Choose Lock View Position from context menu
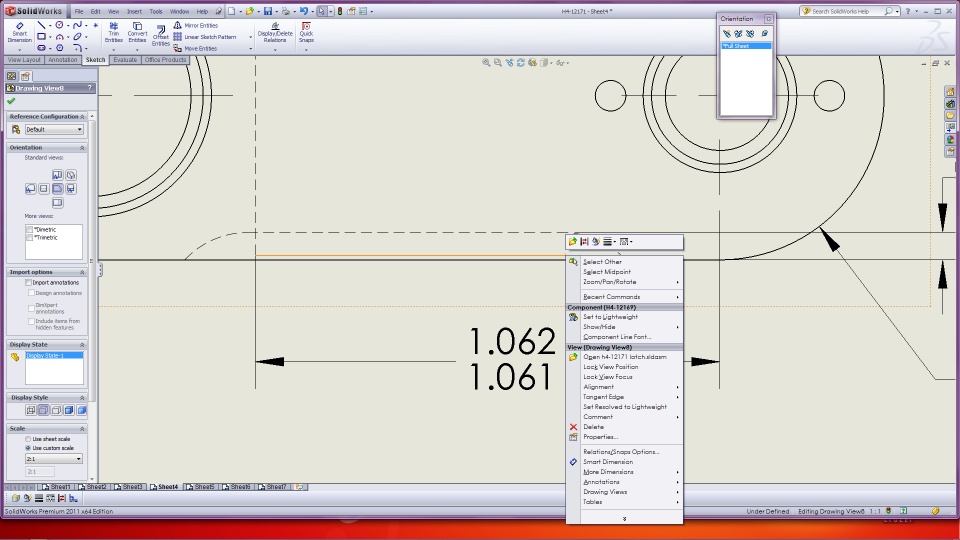Image resolution: width=960 pixels, height=540 pixels. (x=610, y=367)
